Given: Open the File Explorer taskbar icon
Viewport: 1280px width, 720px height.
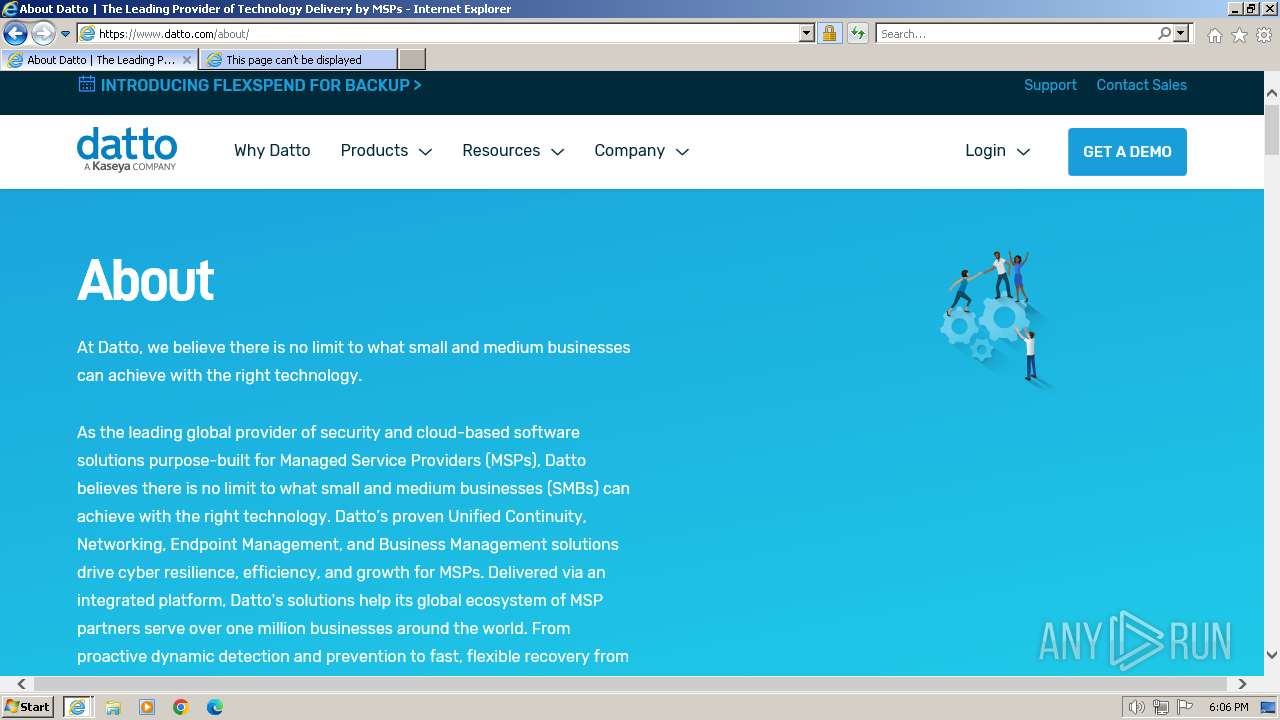Looking at the screenshot, I should (x=113, y=707).
